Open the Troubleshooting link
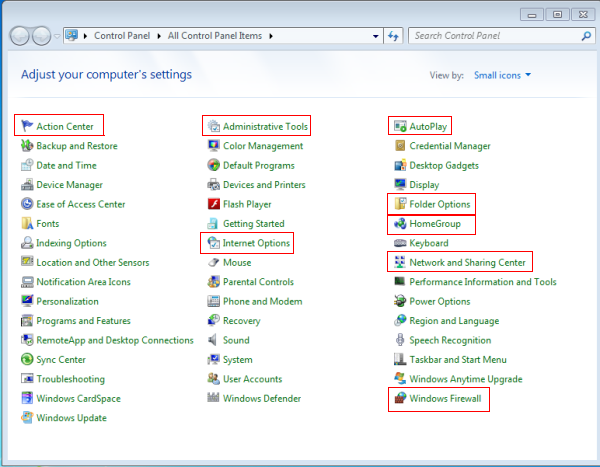The width and height of the screenshot is (600, 467). click(x=70, y=379)
